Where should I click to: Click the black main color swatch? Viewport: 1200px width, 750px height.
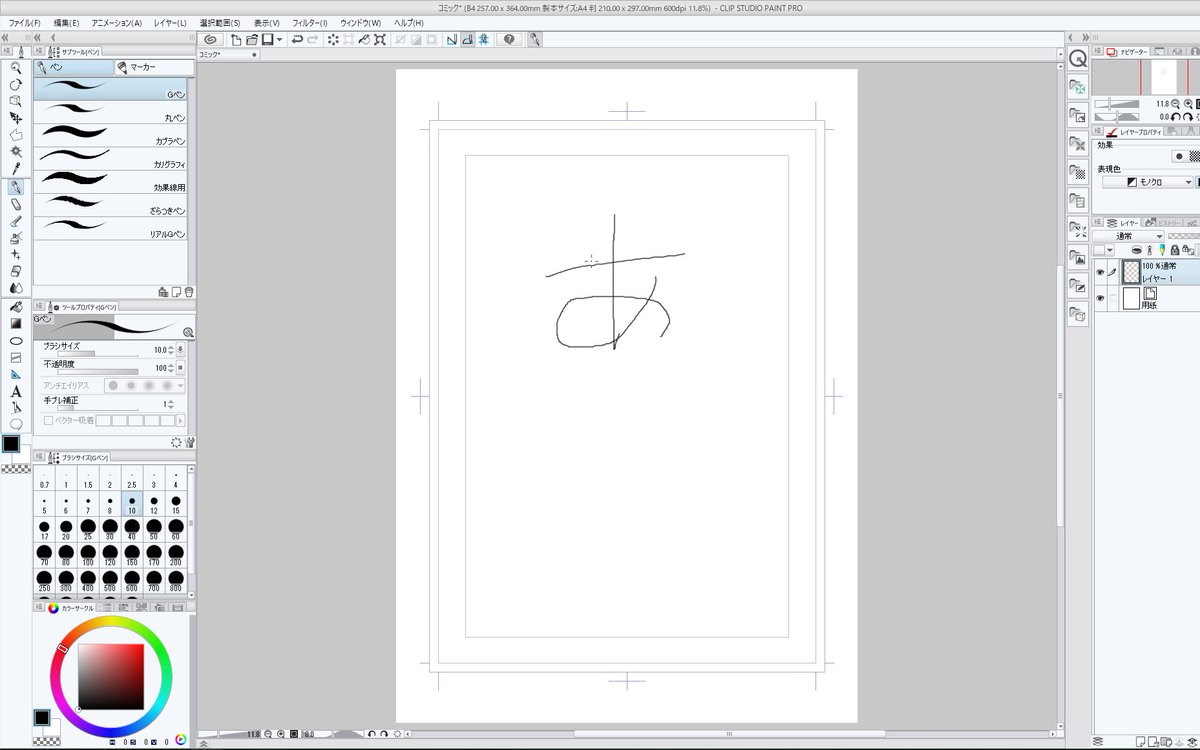coord(11,443)
